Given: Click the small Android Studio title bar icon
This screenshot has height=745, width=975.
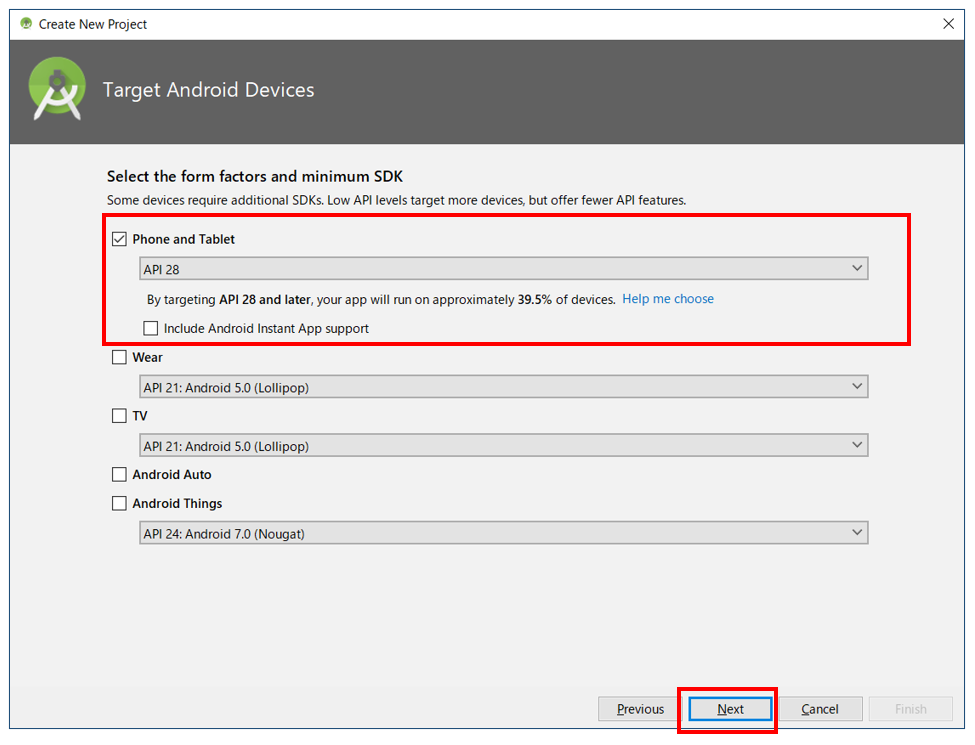Looking at the screenshot, I should 26,24.
